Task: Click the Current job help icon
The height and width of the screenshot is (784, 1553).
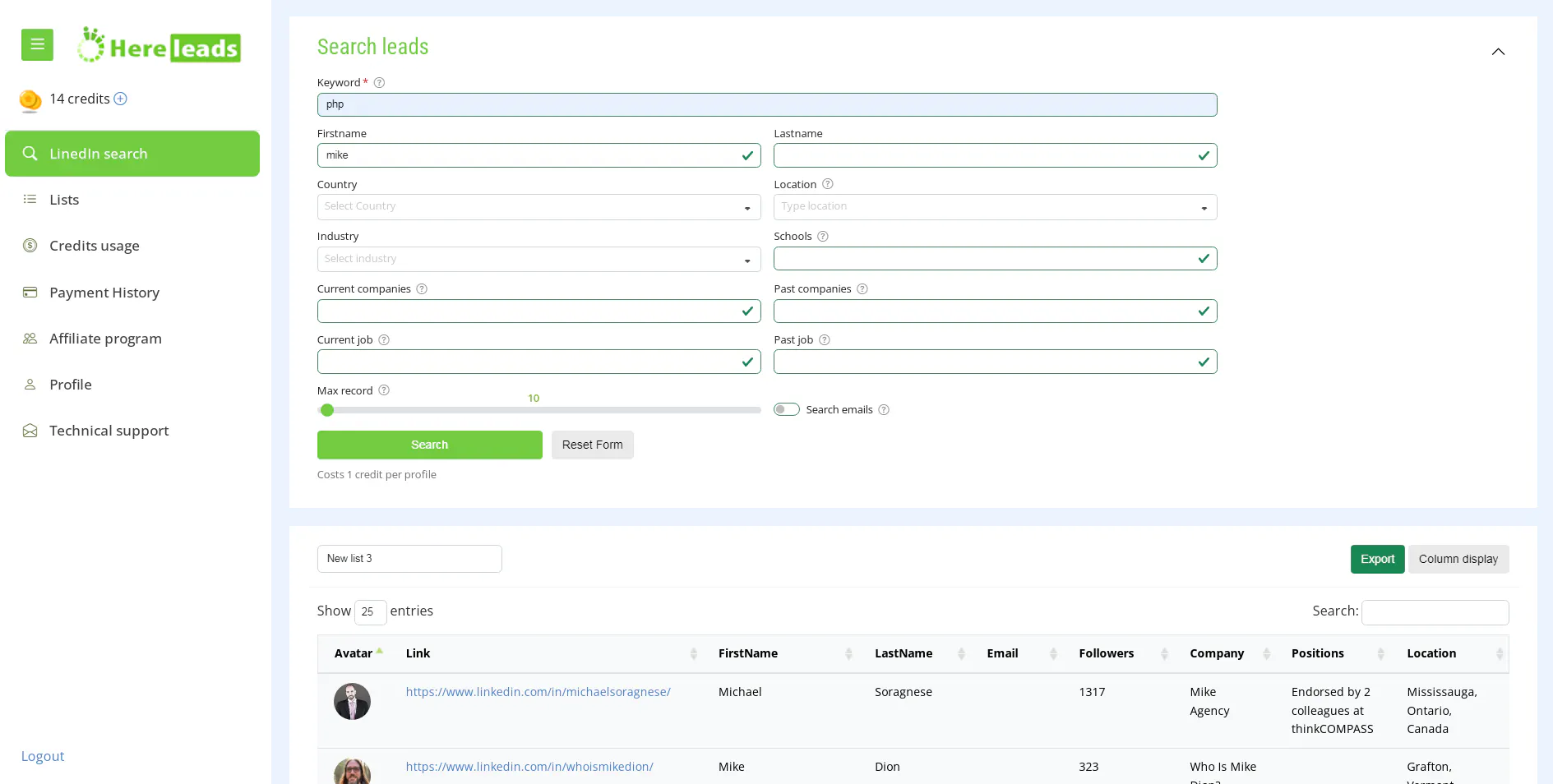Action: point(384,340)
